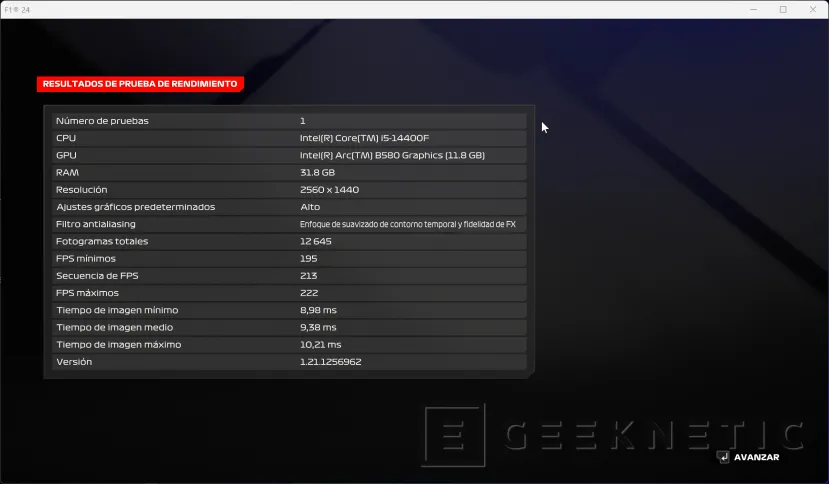
Task: Click the FPS mínimos label
Action: (86, 259)
